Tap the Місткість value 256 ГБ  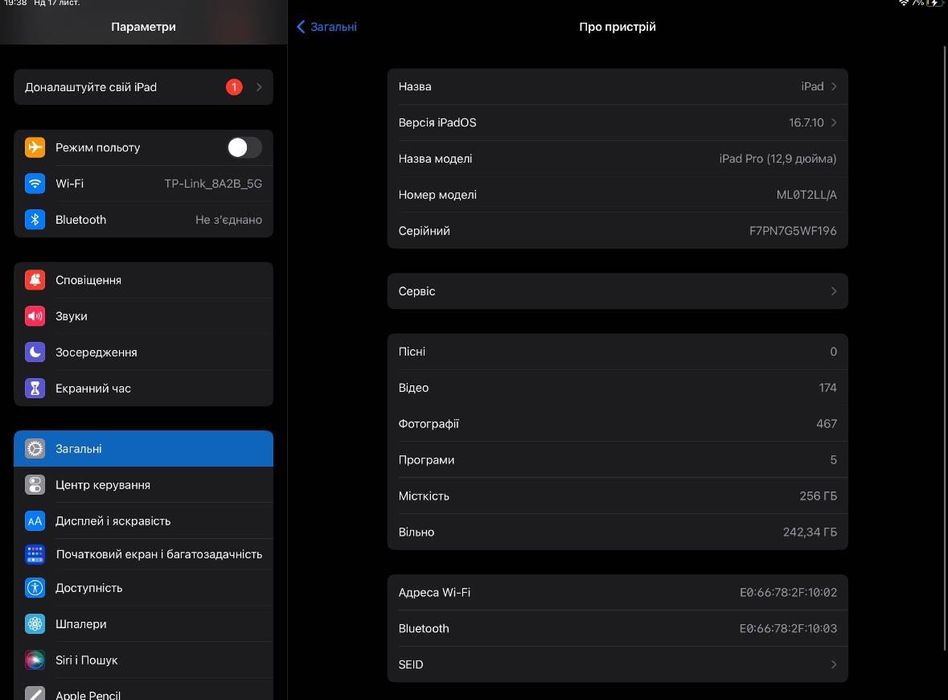click(x=818, y=496)
